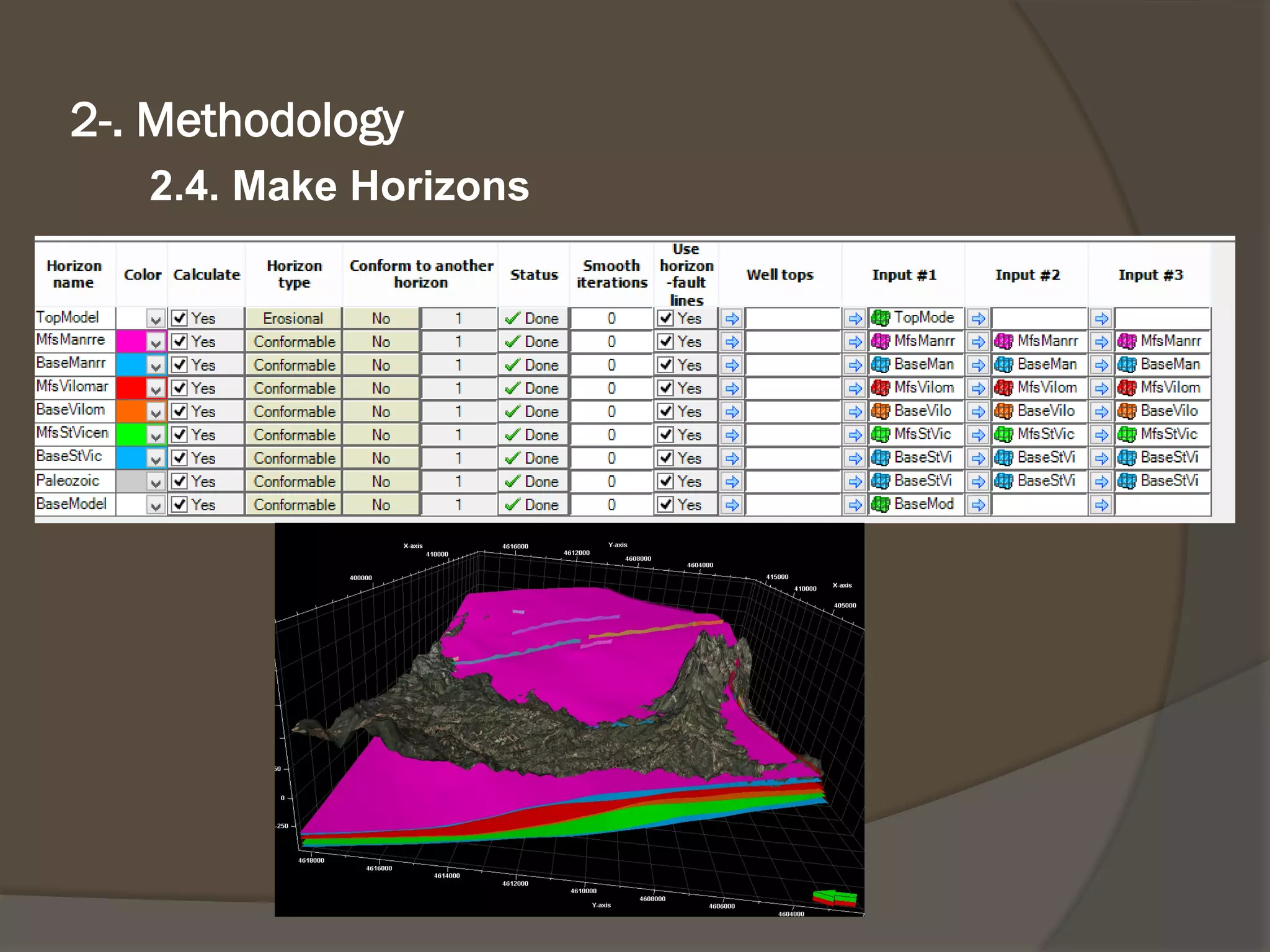Click the magenta color swatch for MfsManrre
1270x952 pixels.
pos(131,342)
